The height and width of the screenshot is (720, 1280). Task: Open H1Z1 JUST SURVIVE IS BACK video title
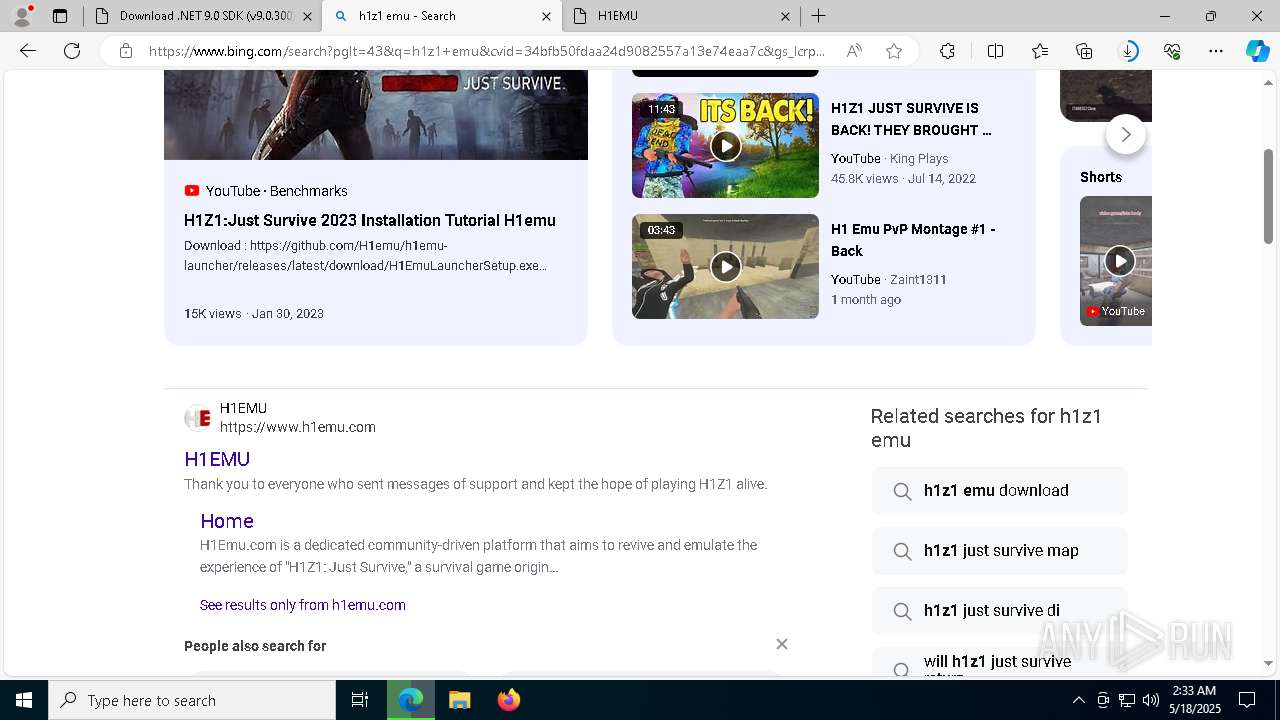911,119
